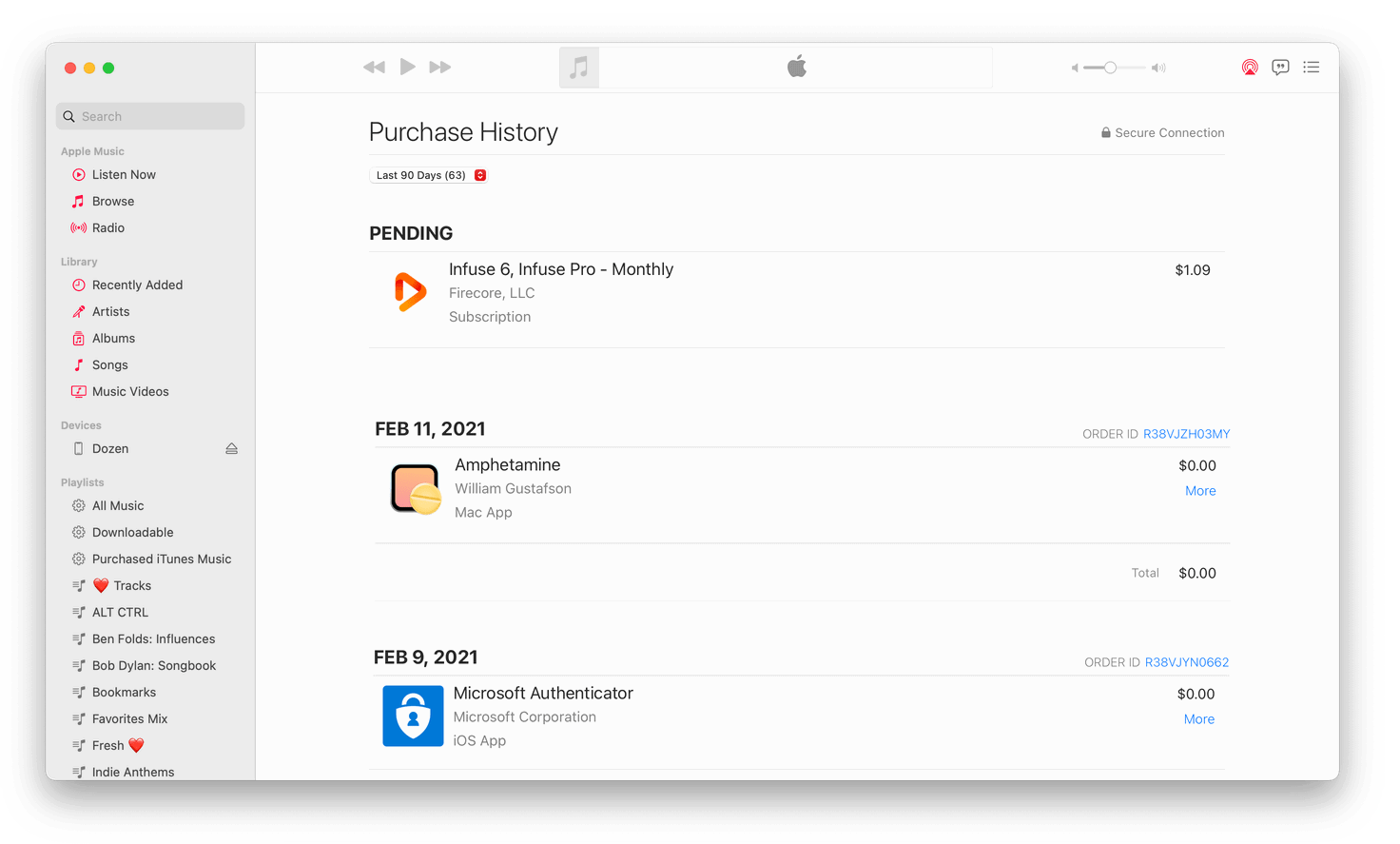
Task: Go back to previous track
Action: tap(374, 68)
